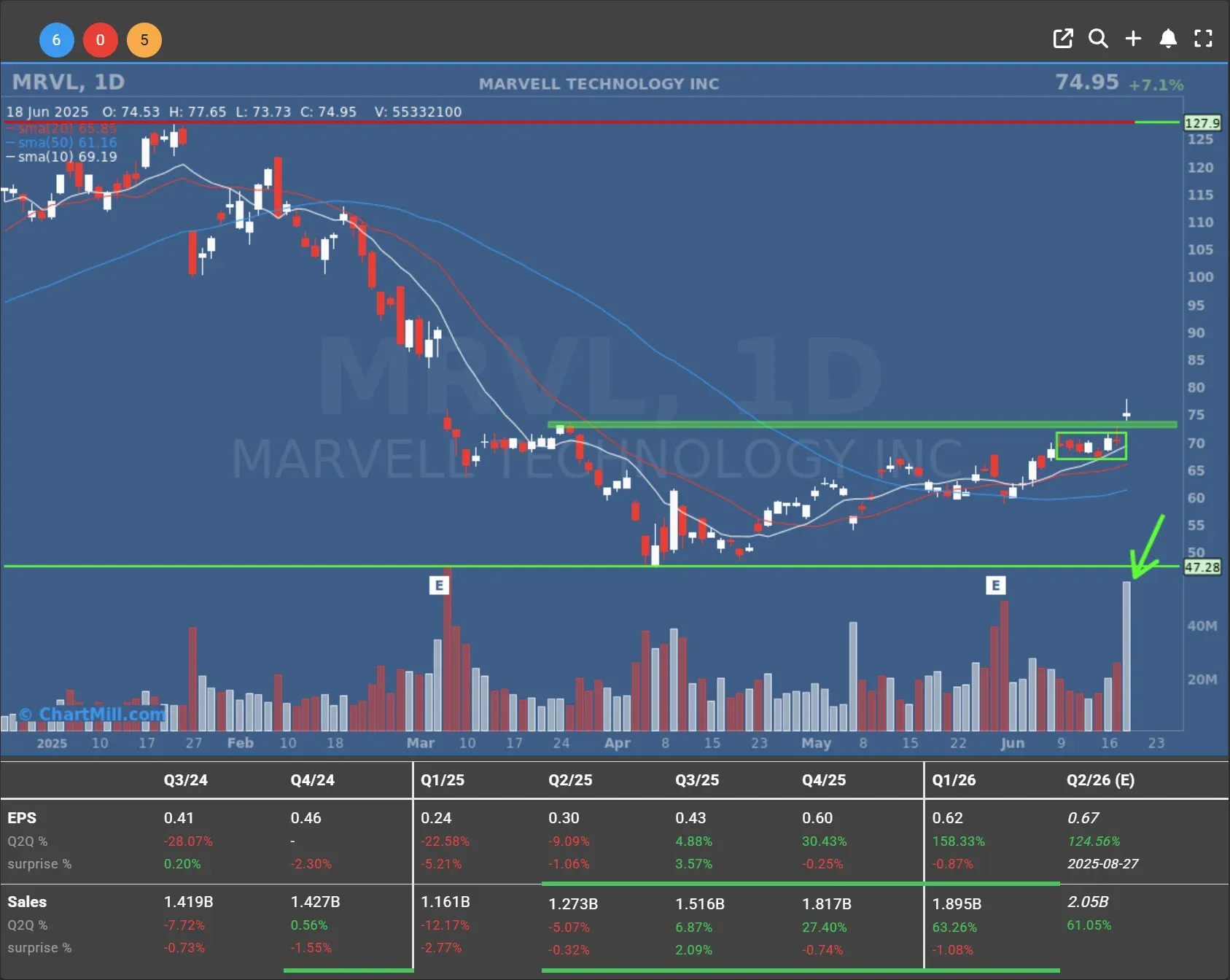Click the 158.33% EPS growth cell
Screen dimensions: 1230x980
(958, 841)
